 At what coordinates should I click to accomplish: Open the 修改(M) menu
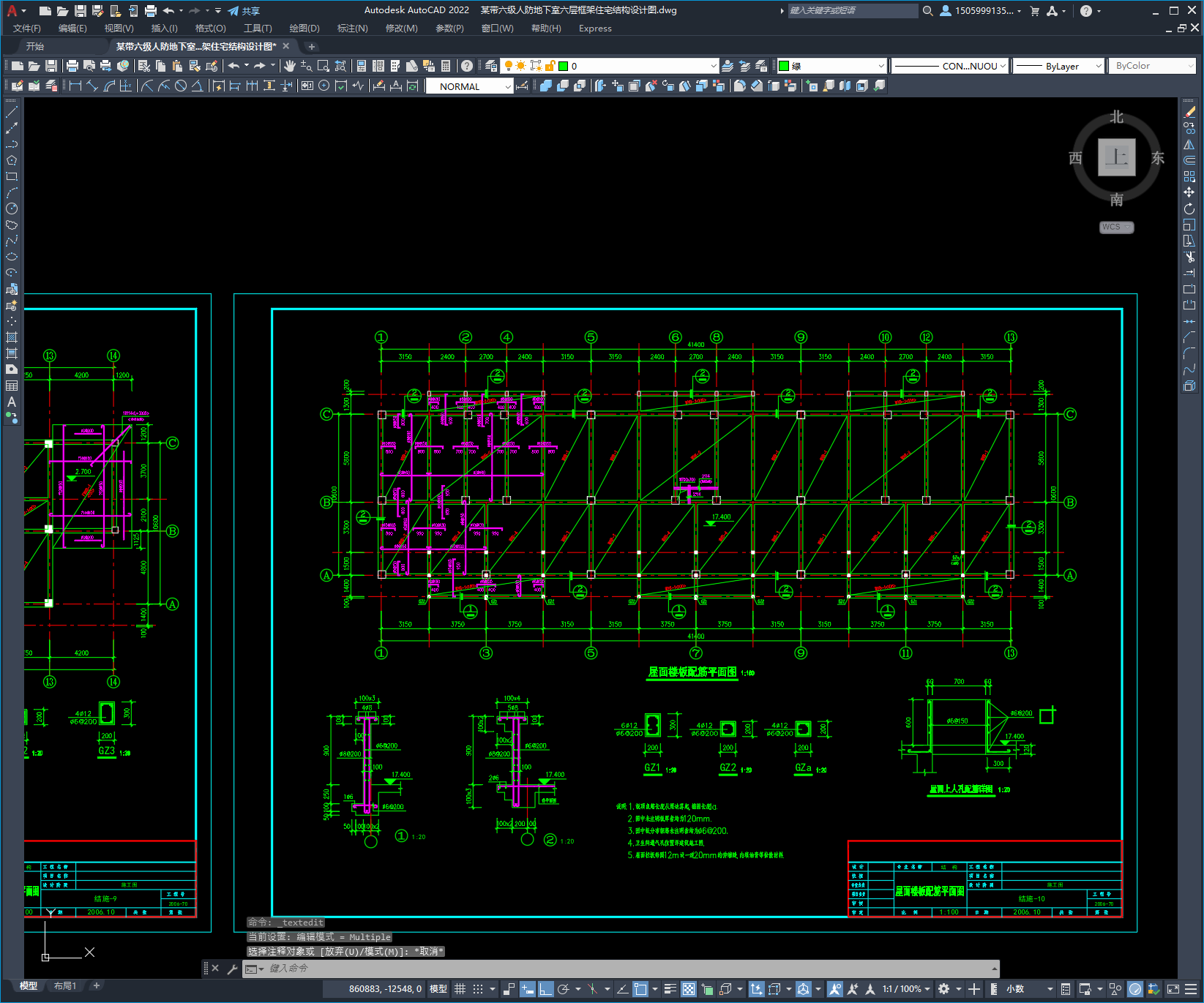(401, 29)
